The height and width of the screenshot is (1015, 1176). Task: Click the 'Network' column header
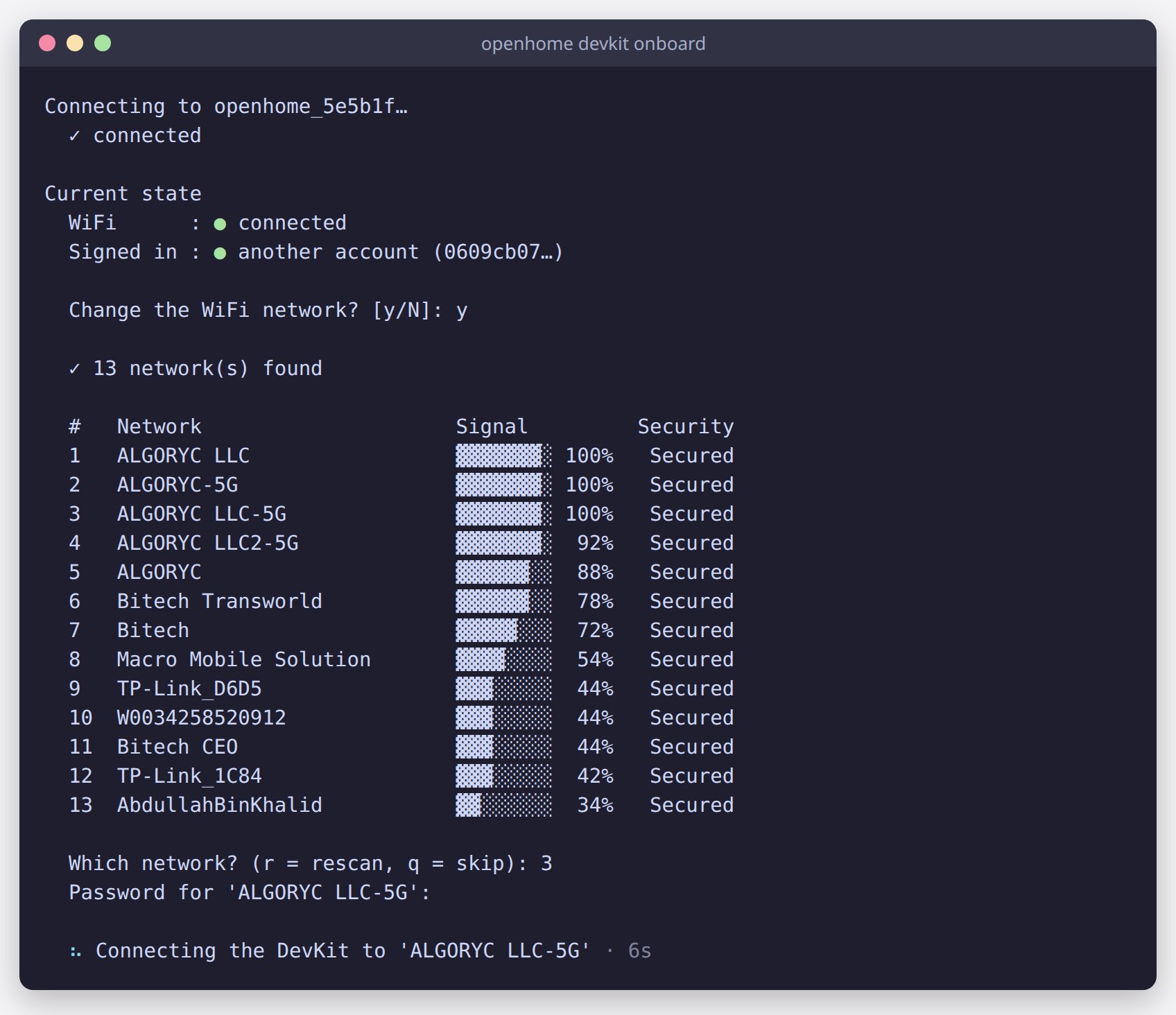pyautogui.click(x=159, y=426)
